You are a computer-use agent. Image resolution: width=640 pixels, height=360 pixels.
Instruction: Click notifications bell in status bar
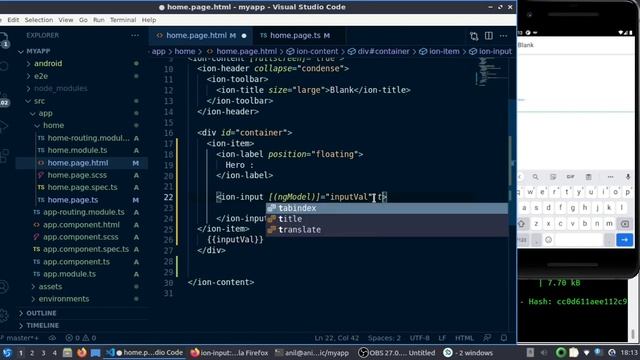pyautogui.click(x=504, y=338)
